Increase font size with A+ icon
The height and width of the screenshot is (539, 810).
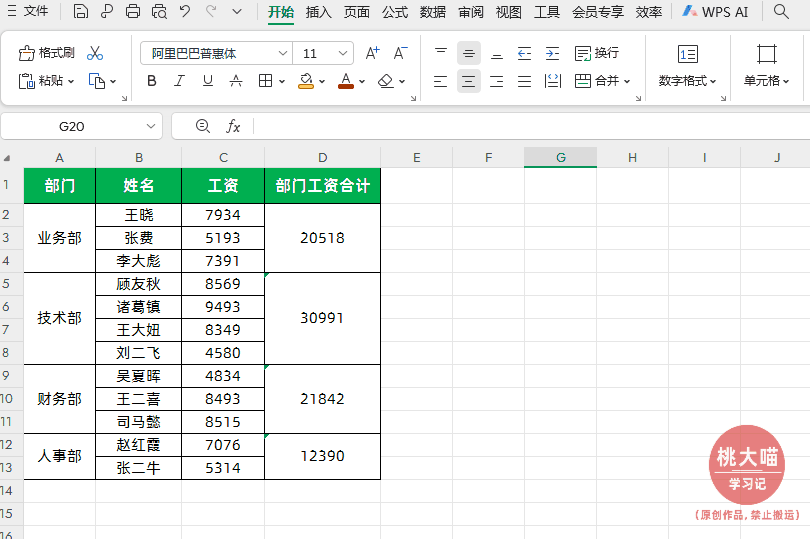point(372,53)
